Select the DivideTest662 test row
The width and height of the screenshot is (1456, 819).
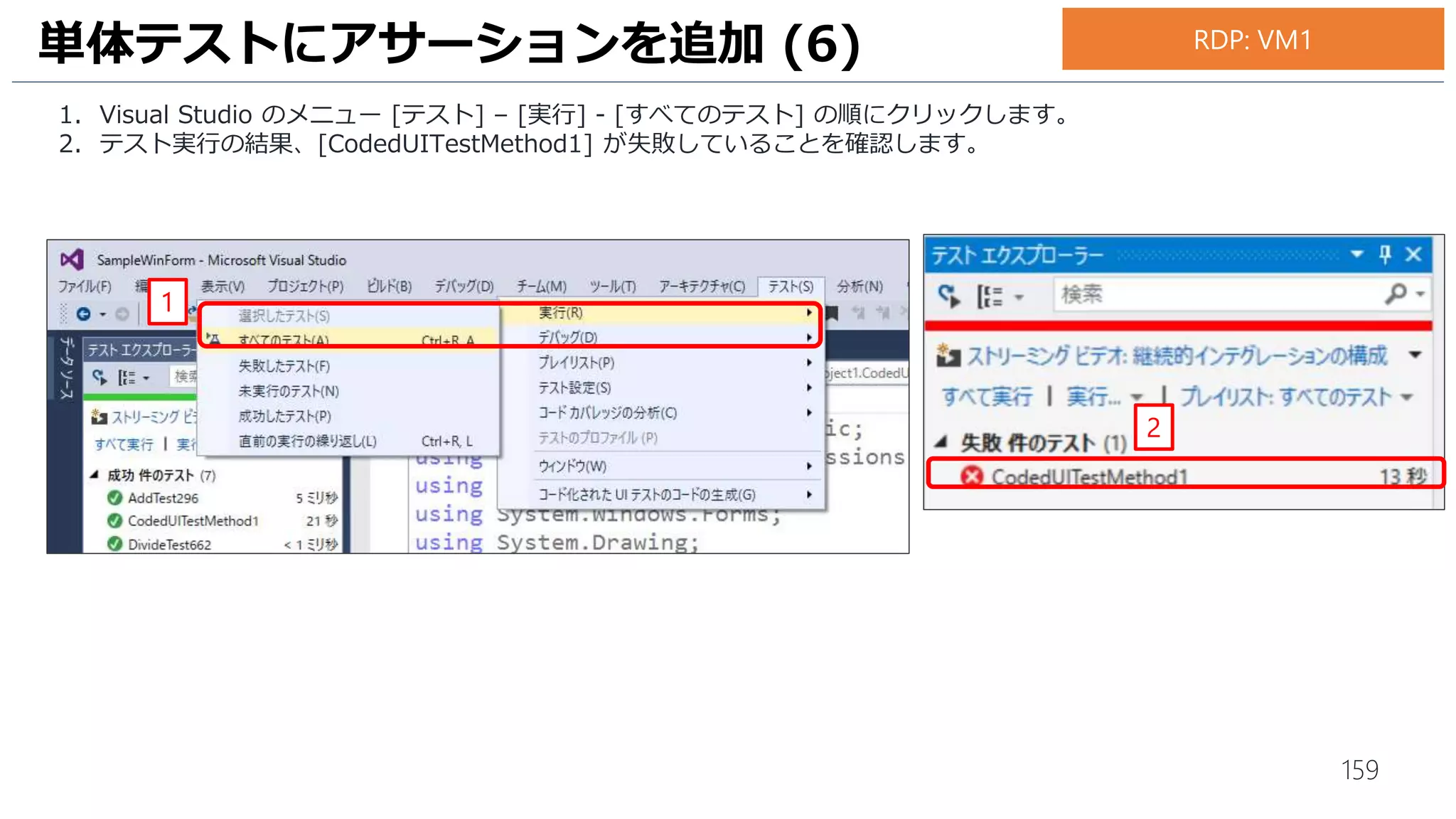[223, 545]
